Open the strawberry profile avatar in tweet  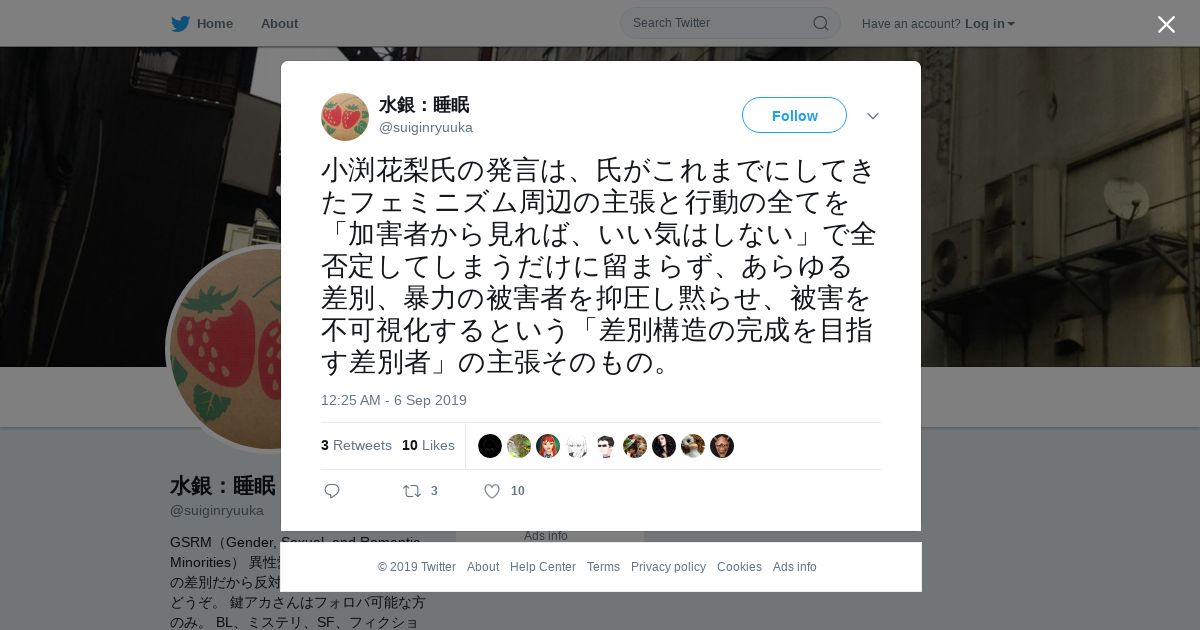click(345, 117)
